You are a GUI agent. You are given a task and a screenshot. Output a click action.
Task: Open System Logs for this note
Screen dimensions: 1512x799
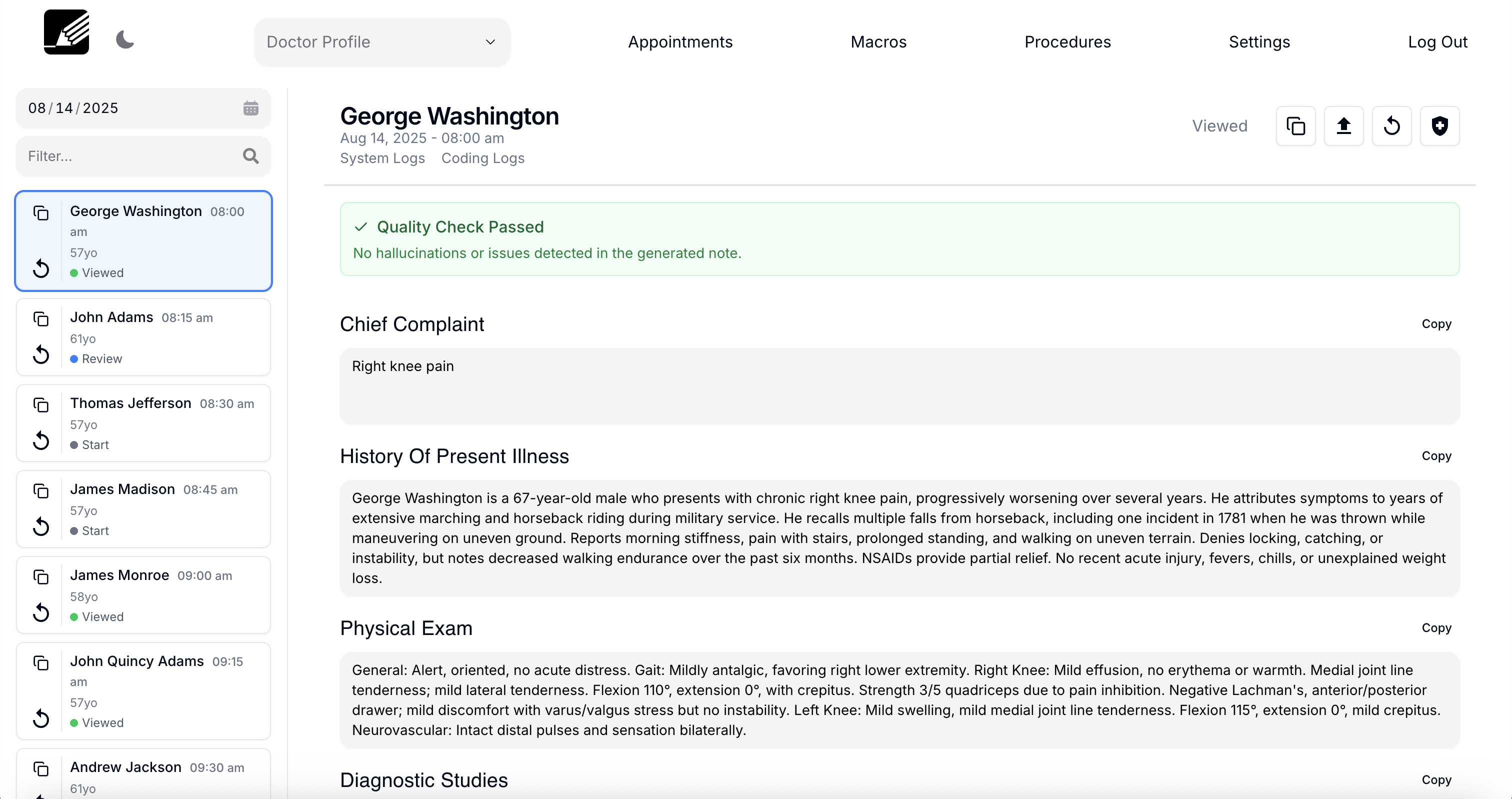click(382, 158)
